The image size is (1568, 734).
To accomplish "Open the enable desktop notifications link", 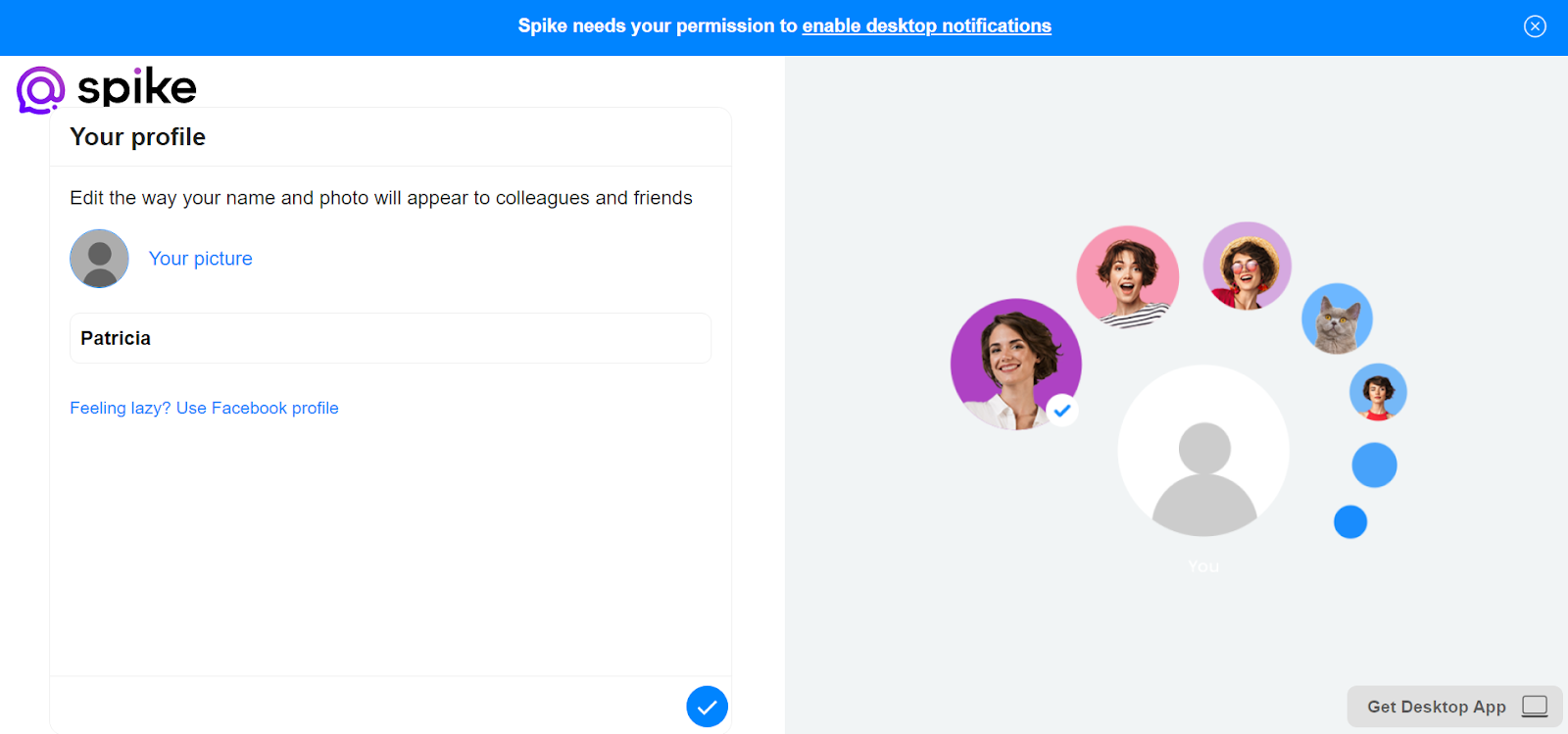I will 926,26.
